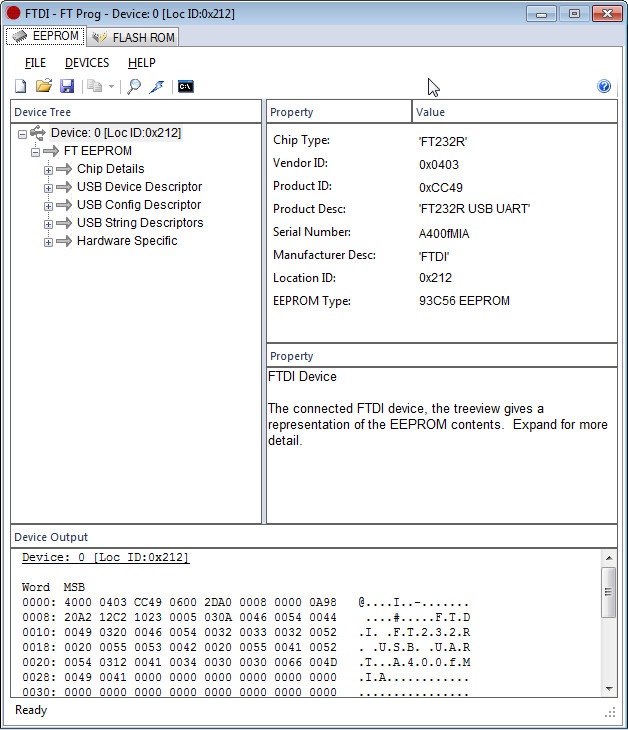628x730 pixels.
Task: Click the arrow icon beside FT EEPROM
Action: [x=51, y=151]
